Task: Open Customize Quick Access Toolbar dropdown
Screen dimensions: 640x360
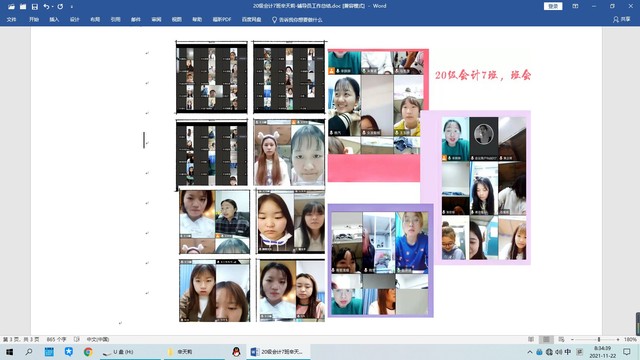Action: 72,7
